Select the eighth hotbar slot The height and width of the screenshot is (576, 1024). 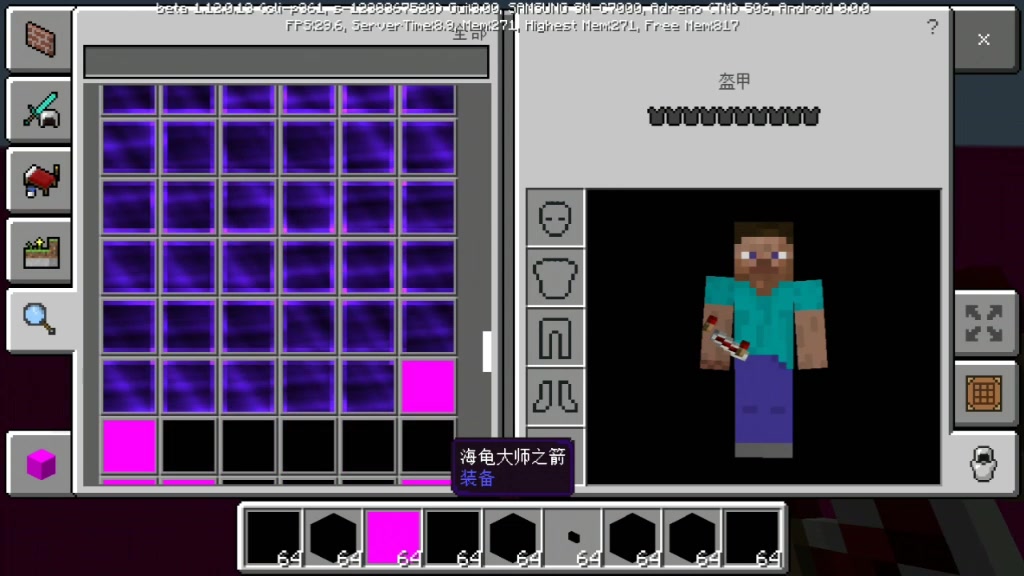(692, 537)
